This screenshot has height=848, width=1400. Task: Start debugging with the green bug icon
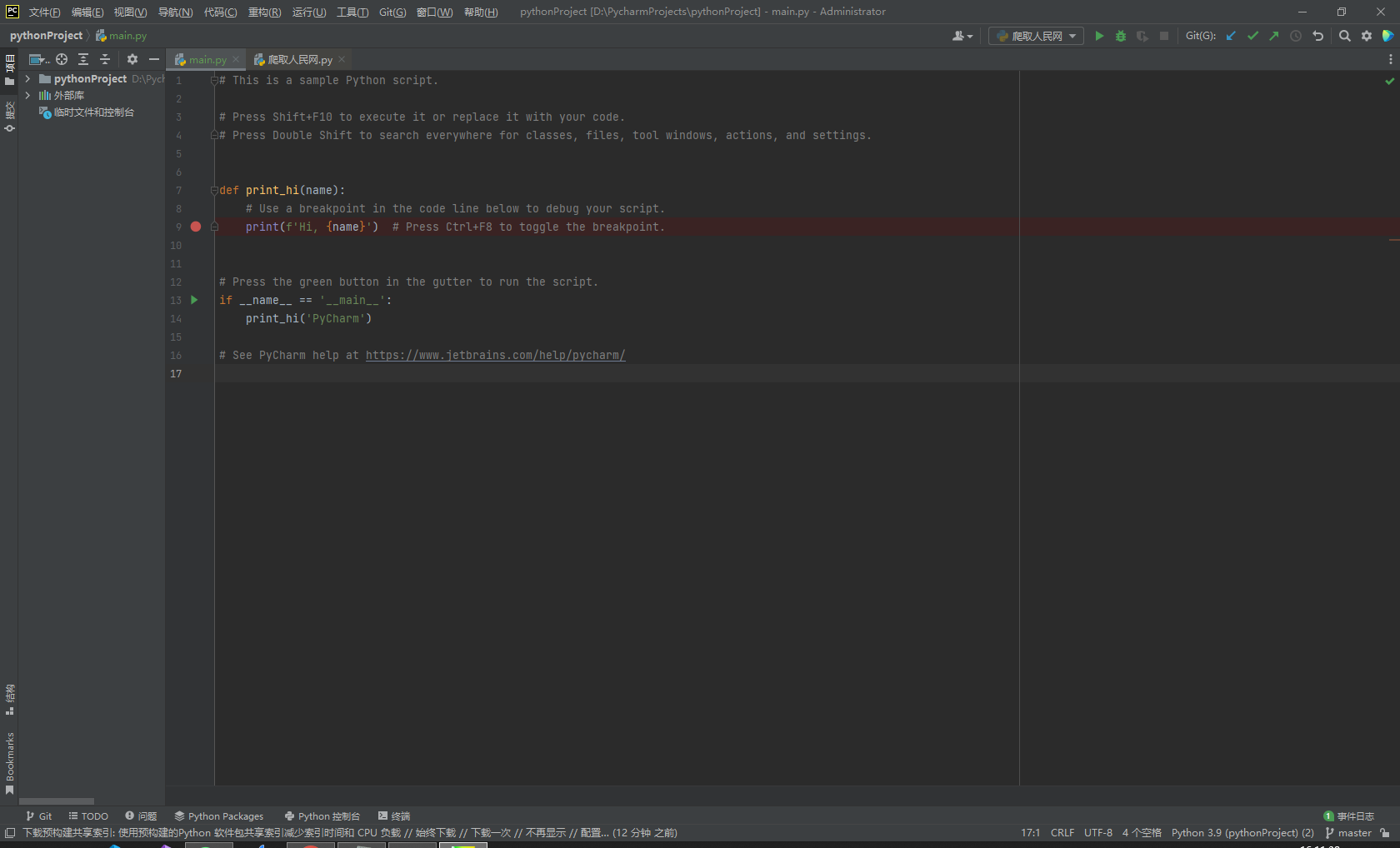point(1121,36)
